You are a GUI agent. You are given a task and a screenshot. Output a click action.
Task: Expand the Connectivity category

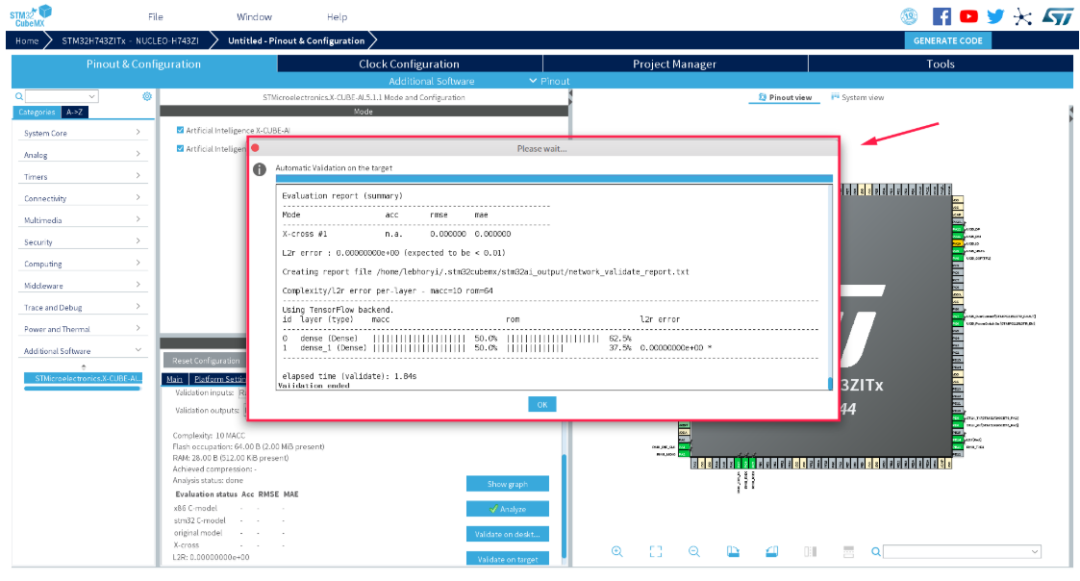pos(81,198)
